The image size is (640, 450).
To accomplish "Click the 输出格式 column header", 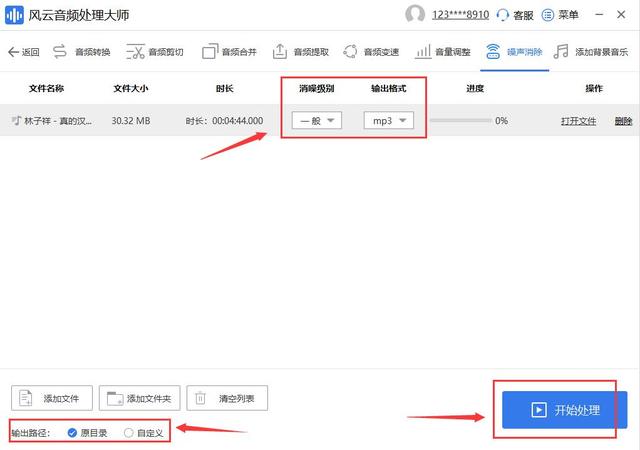I will (x=388, y=88).
